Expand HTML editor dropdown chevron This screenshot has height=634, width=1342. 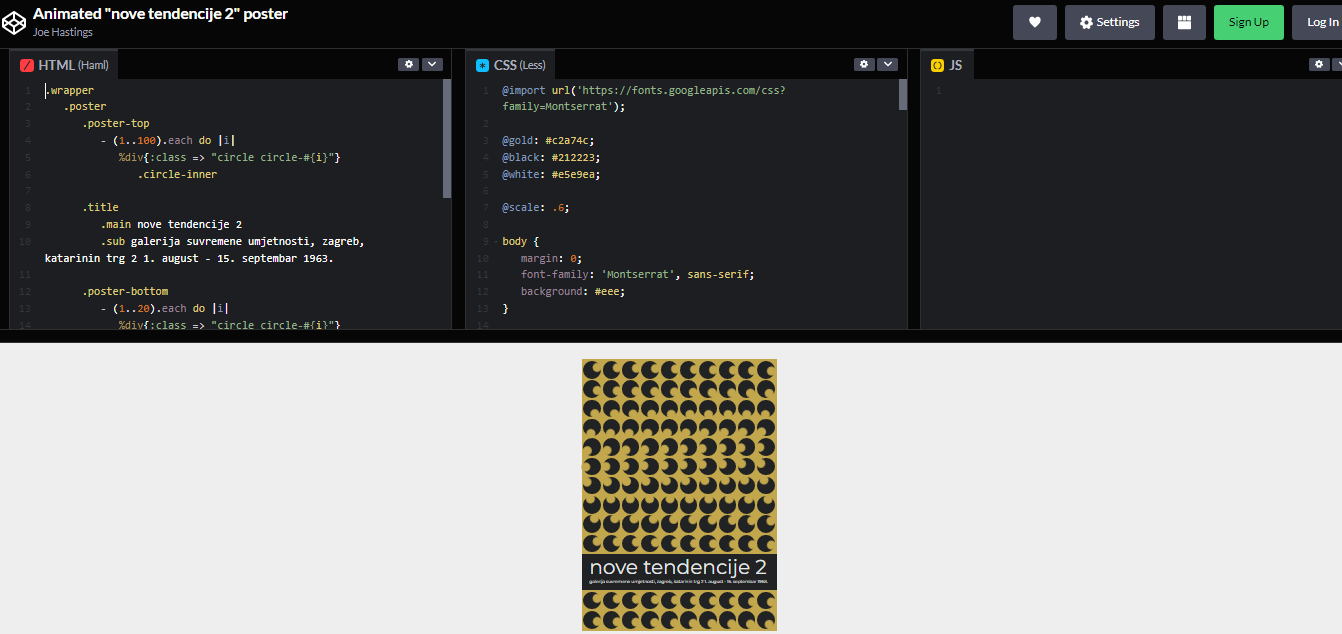pyautogui.click(x=432, y=64)
